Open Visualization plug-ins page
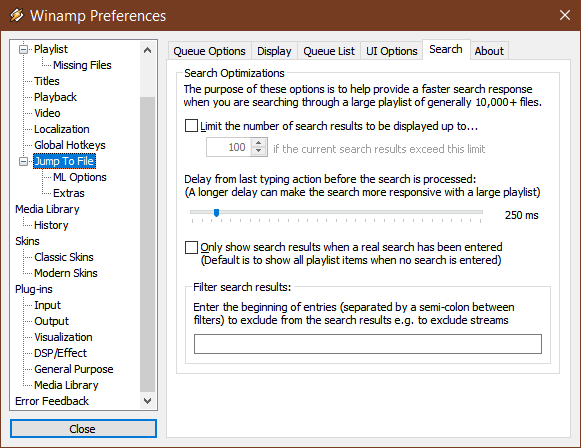The height and width of the screenshot is (448, 581). (63, 337)
